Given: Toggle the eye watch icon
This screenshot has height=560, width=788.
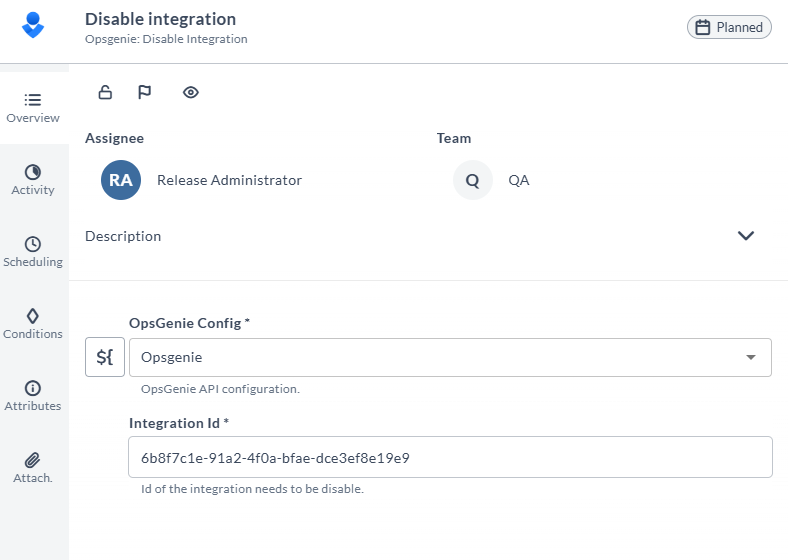Looking at the screenshot, I should click(190, 92).
